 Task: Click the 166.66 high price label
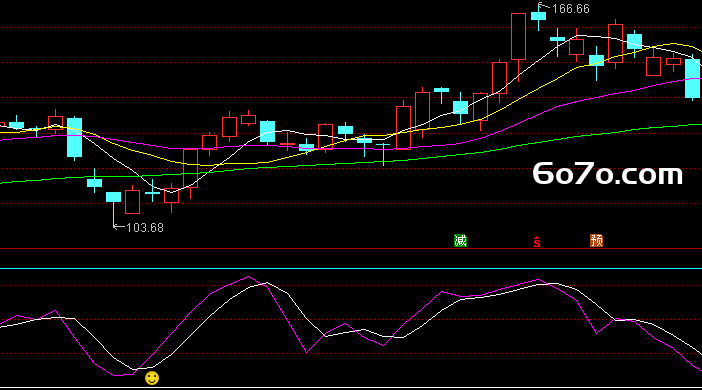[x=570, y=9]
